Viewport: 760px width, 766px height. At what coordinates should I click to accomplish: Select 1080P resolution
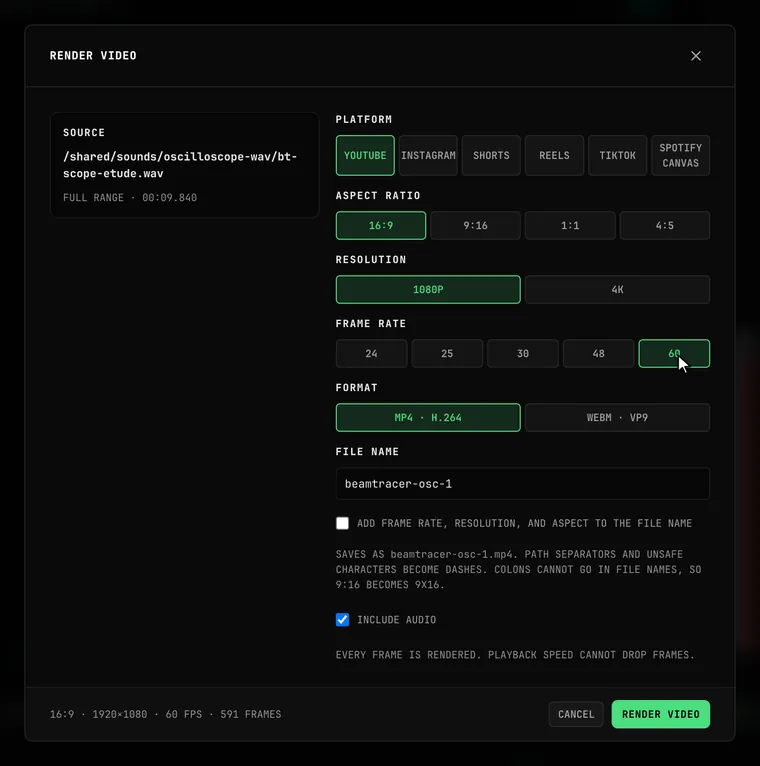point(428,289)
